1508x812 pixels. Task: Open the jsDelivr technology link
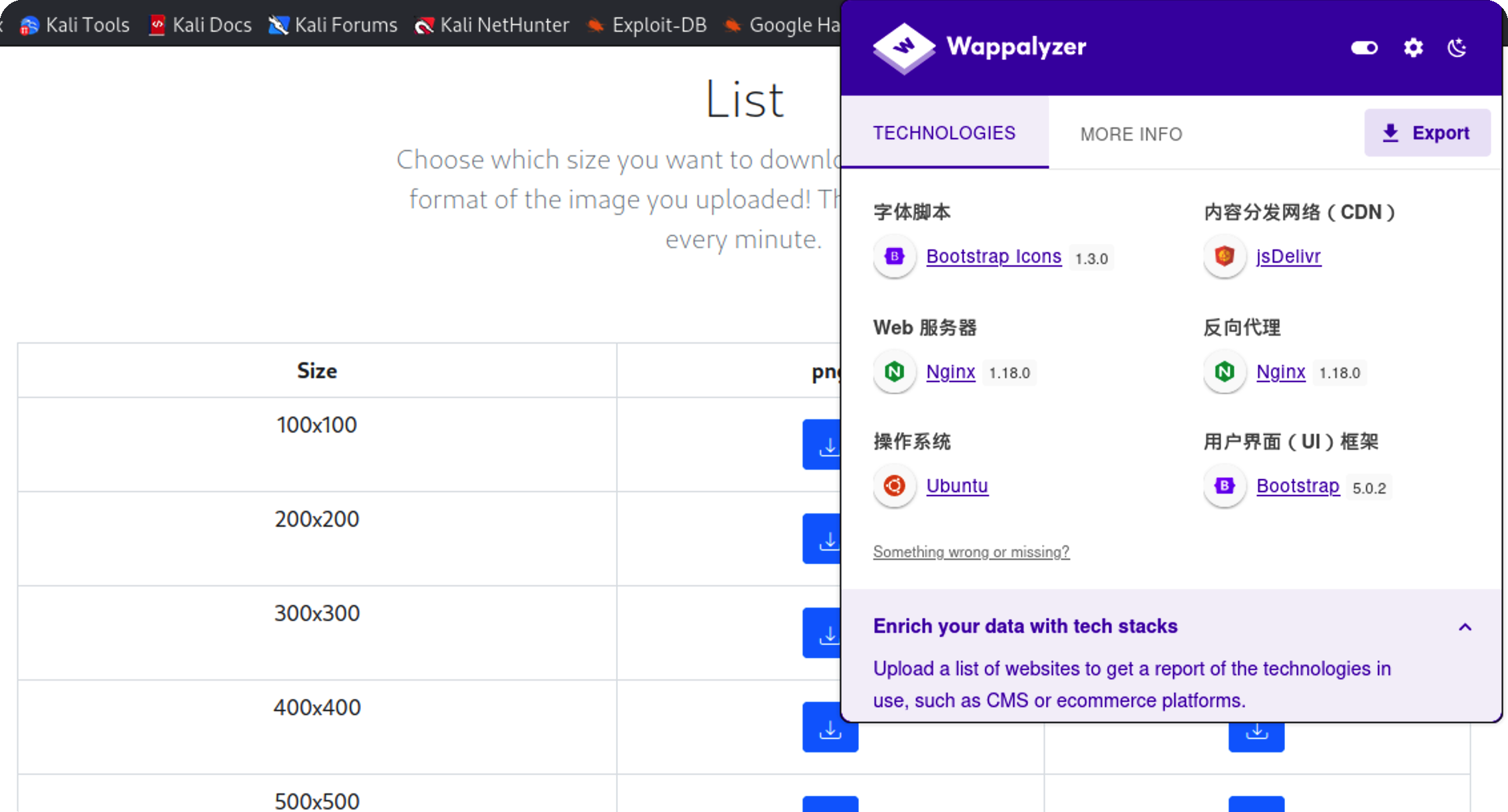(x=1288, y=256)
